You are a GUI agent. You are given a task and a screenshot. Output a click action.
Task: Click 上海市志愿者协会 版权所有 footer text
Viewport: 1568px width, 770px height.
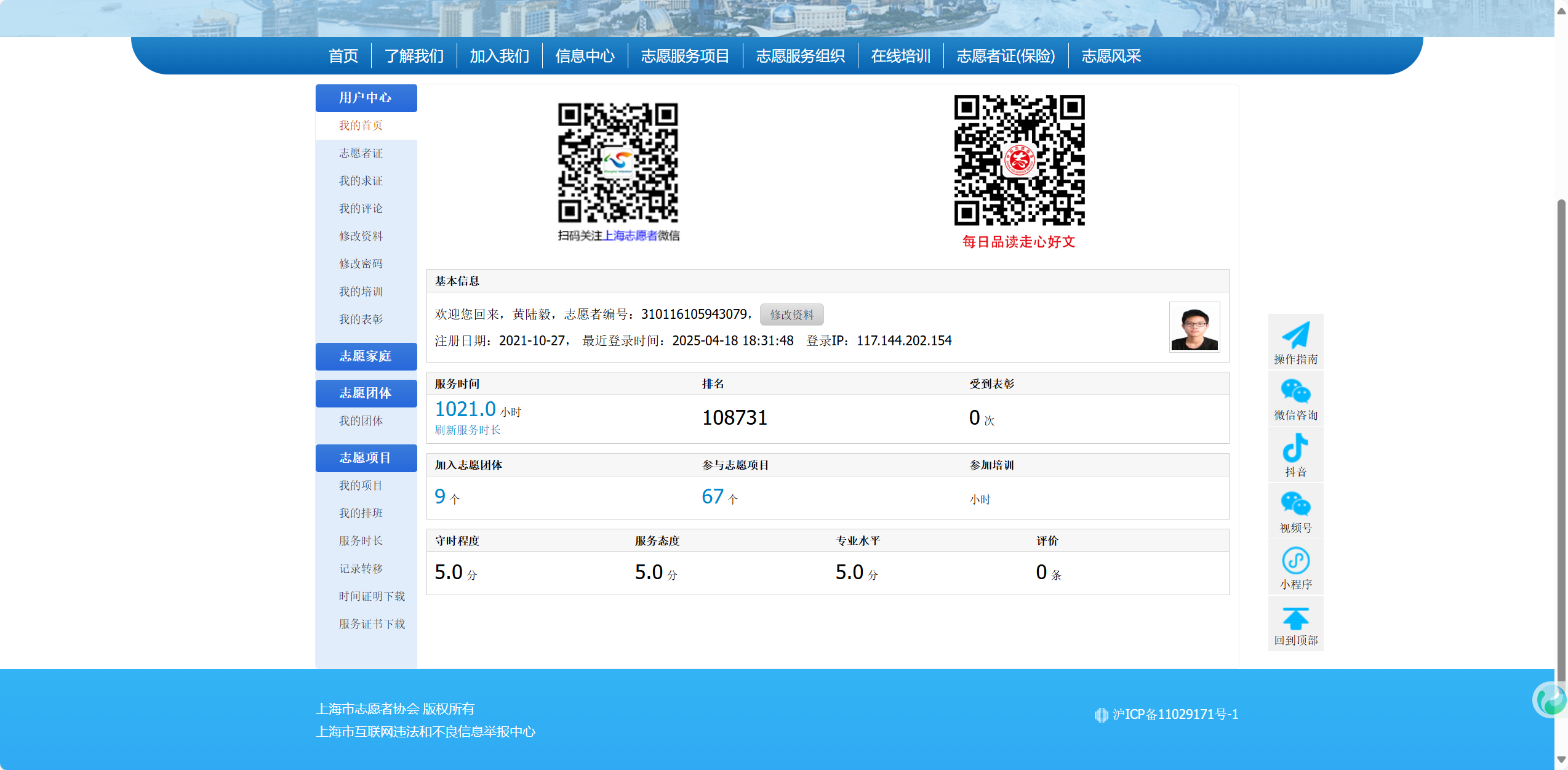(395, 709)
